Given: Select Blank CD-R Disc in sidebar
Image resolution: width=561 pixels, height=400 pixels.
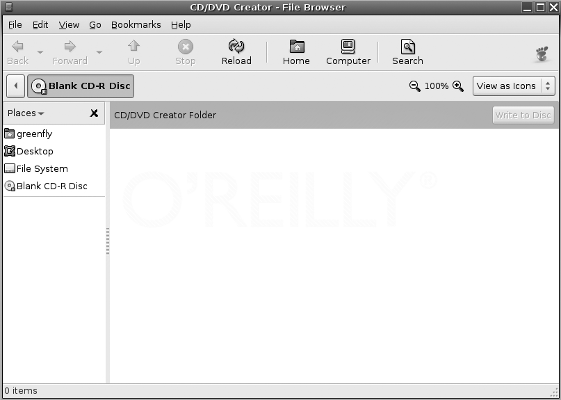Looking at the screenshot, I should [x=46, y=186].
